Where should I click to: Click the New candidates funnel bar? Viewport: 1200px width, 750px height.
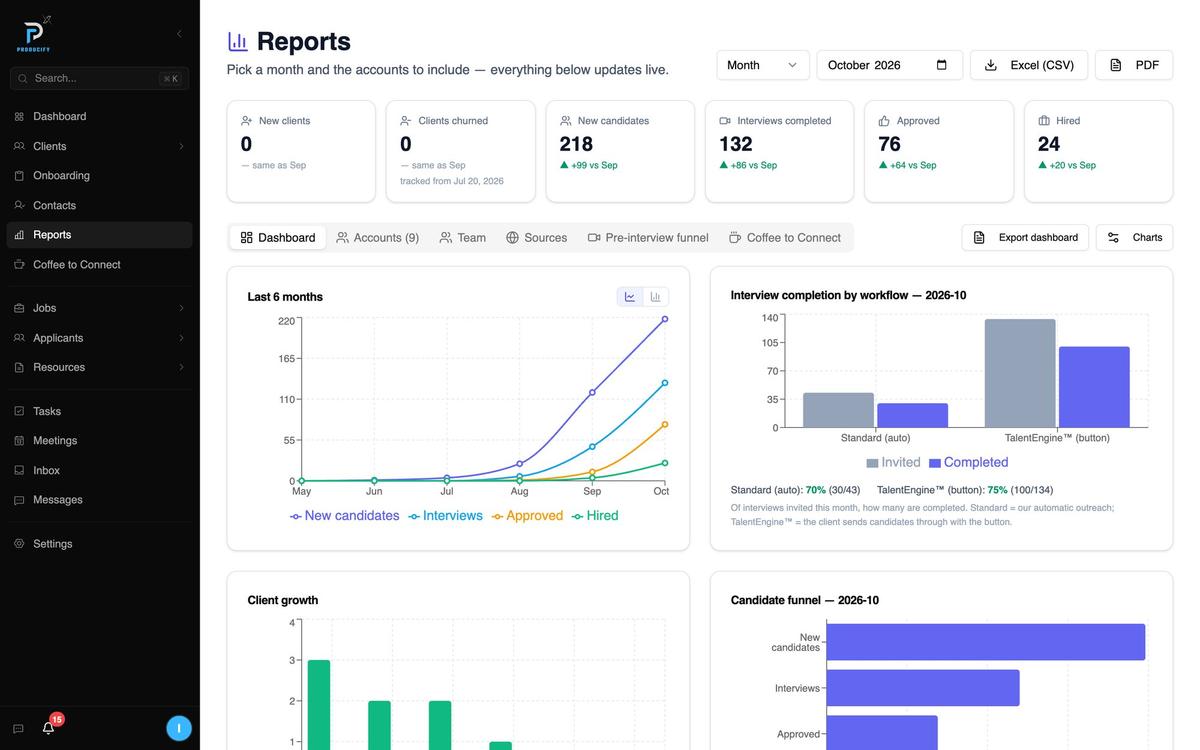[x=986, y=642]
